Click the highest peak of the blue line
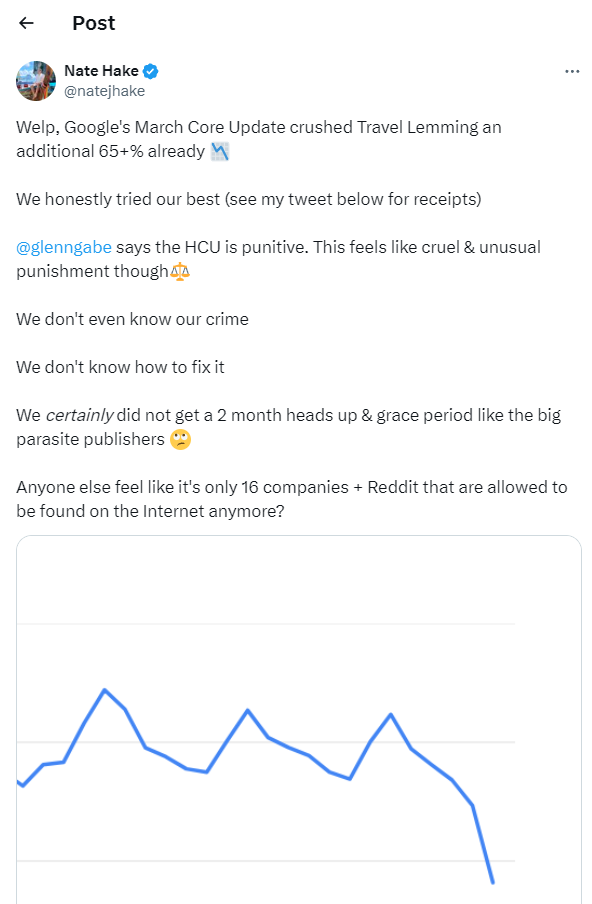The width and height of the screenshot is (592, 904). (x=104, y=690)
